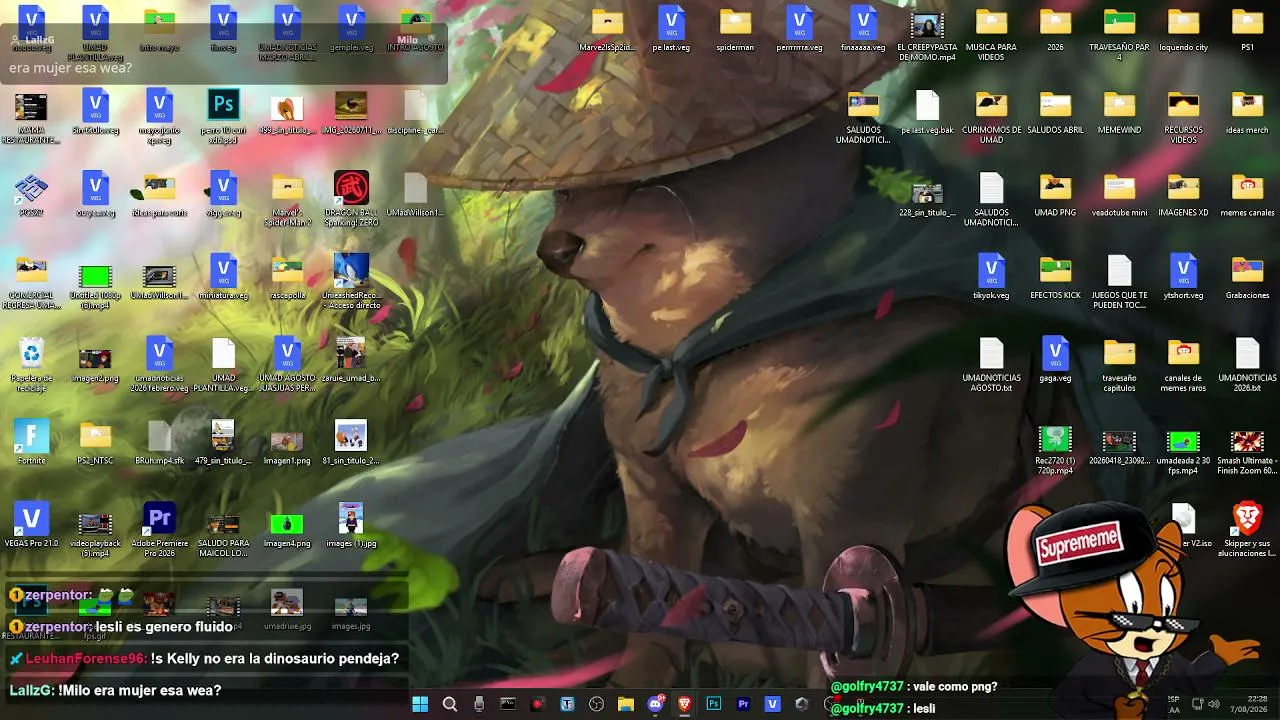This screenshot has width=1280, height=720.
Task: Select the loquendo city folder
Action: (1183, 28)
